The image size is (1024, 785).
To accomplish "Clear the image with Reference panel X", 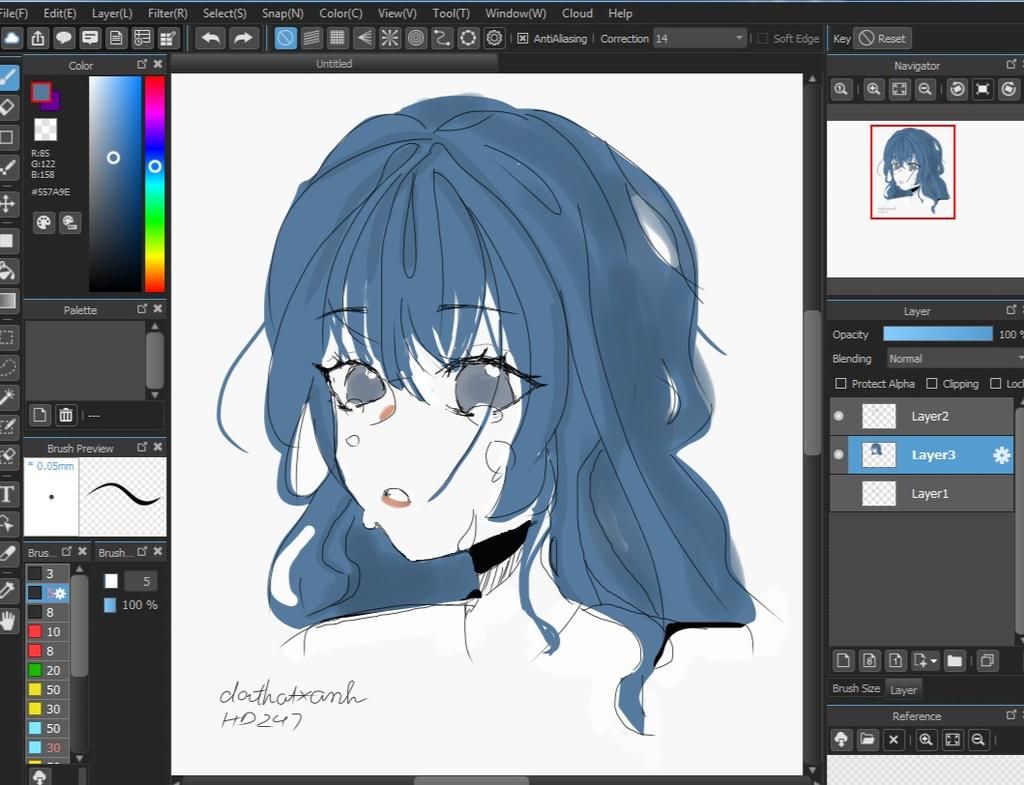I will 893,739.
